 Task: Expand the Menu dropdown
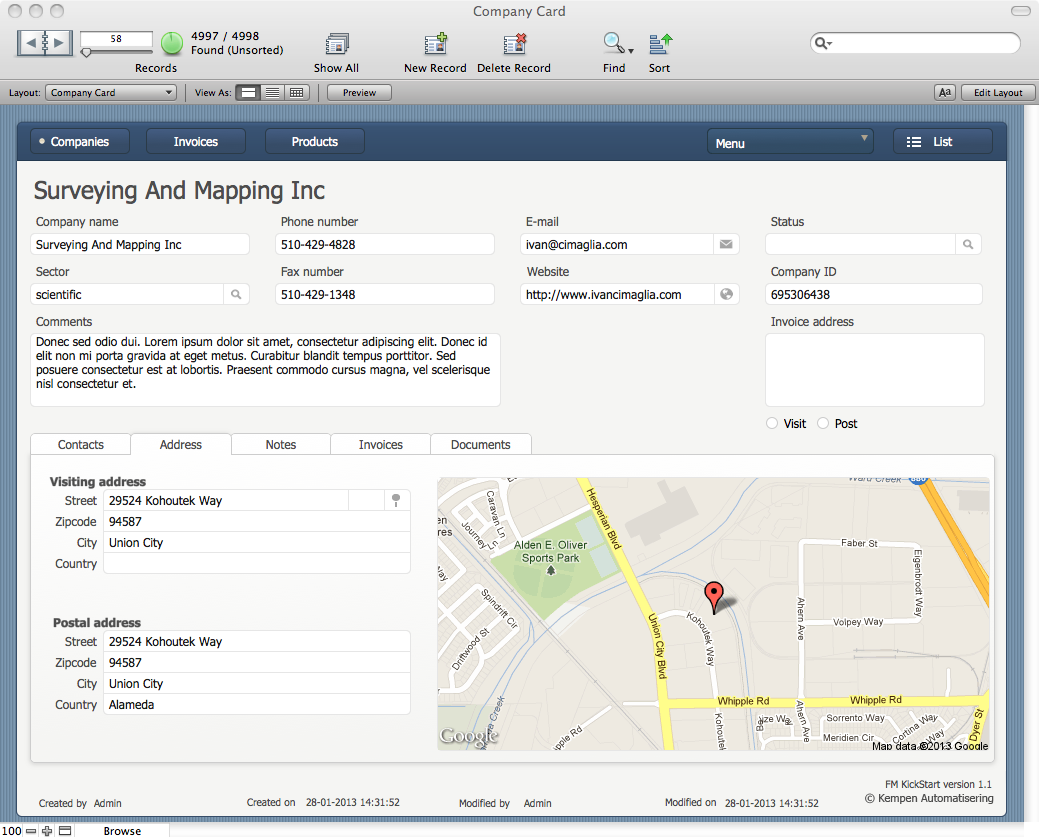(x=790, y=142)
